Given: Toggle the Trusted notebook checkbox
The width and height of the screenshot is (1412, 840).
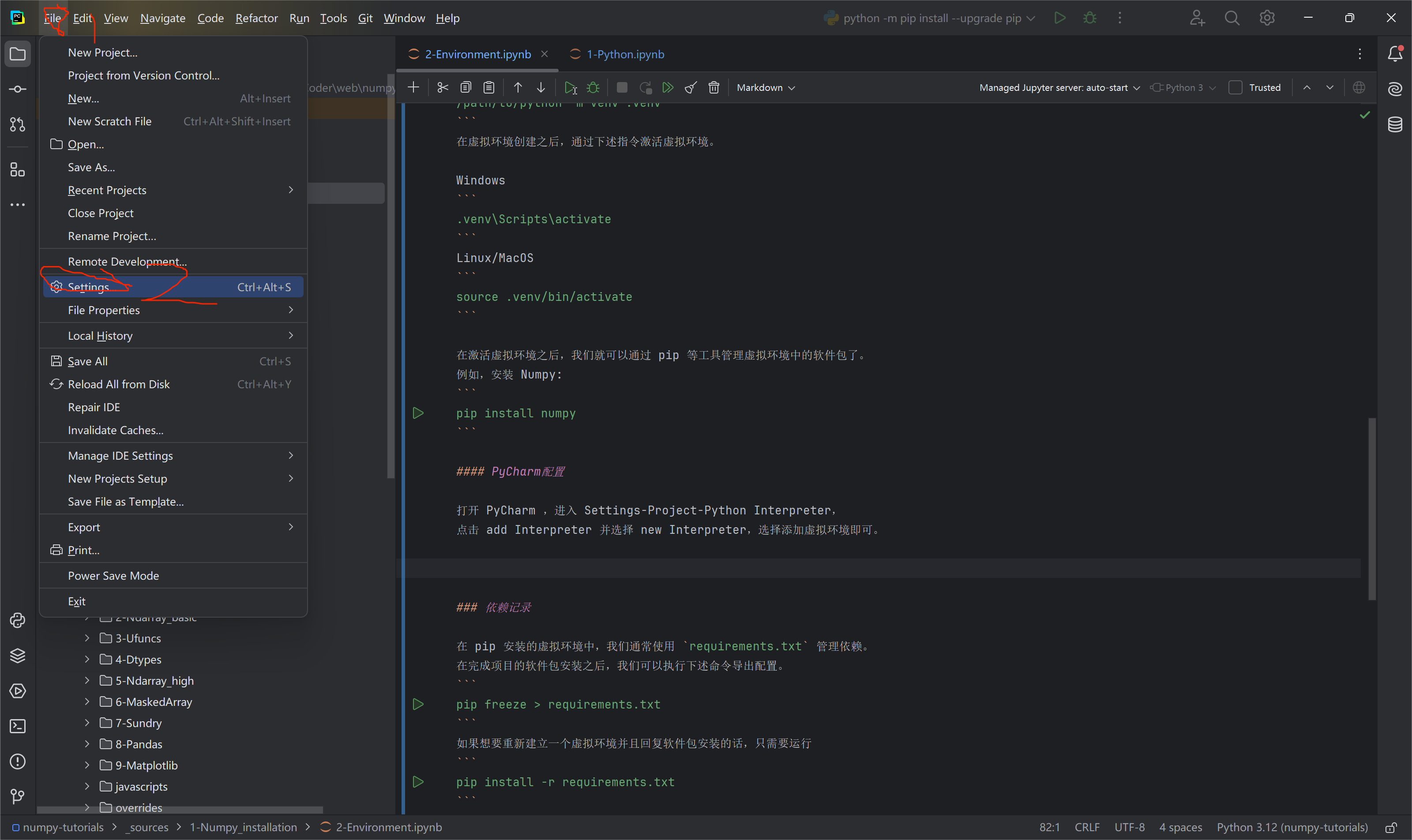Looking at the screenshot, I should pyautogui.click(x=1235, y=87).
